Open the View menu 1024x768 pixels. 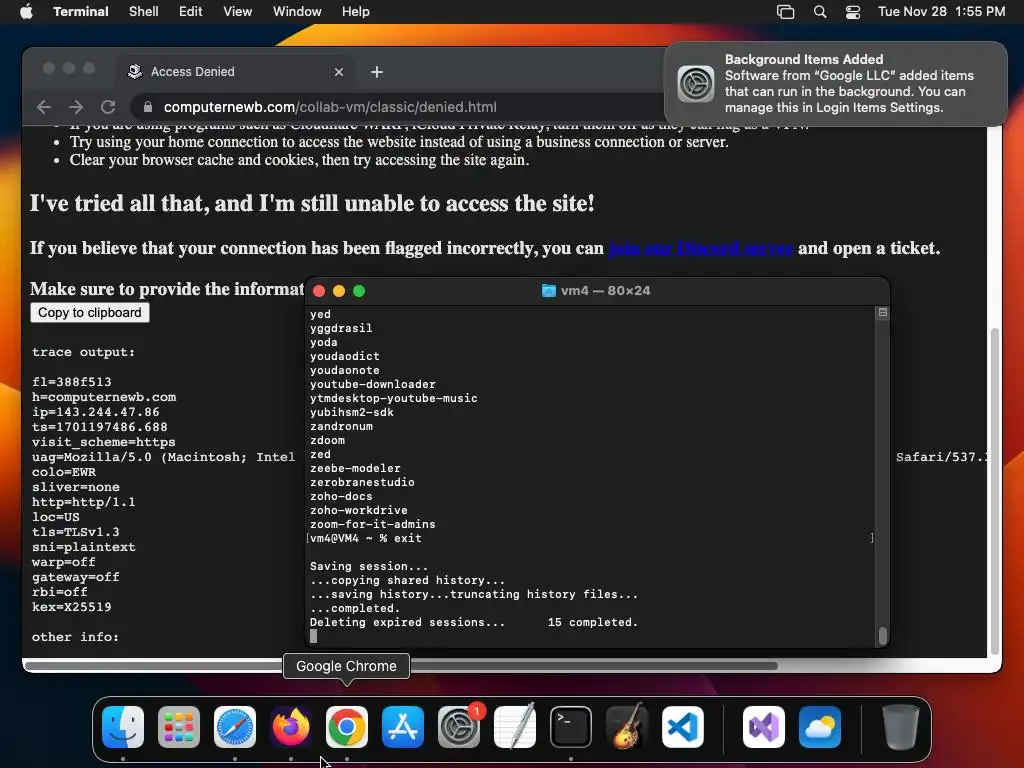pyautogui.click(x=237, y=11)
